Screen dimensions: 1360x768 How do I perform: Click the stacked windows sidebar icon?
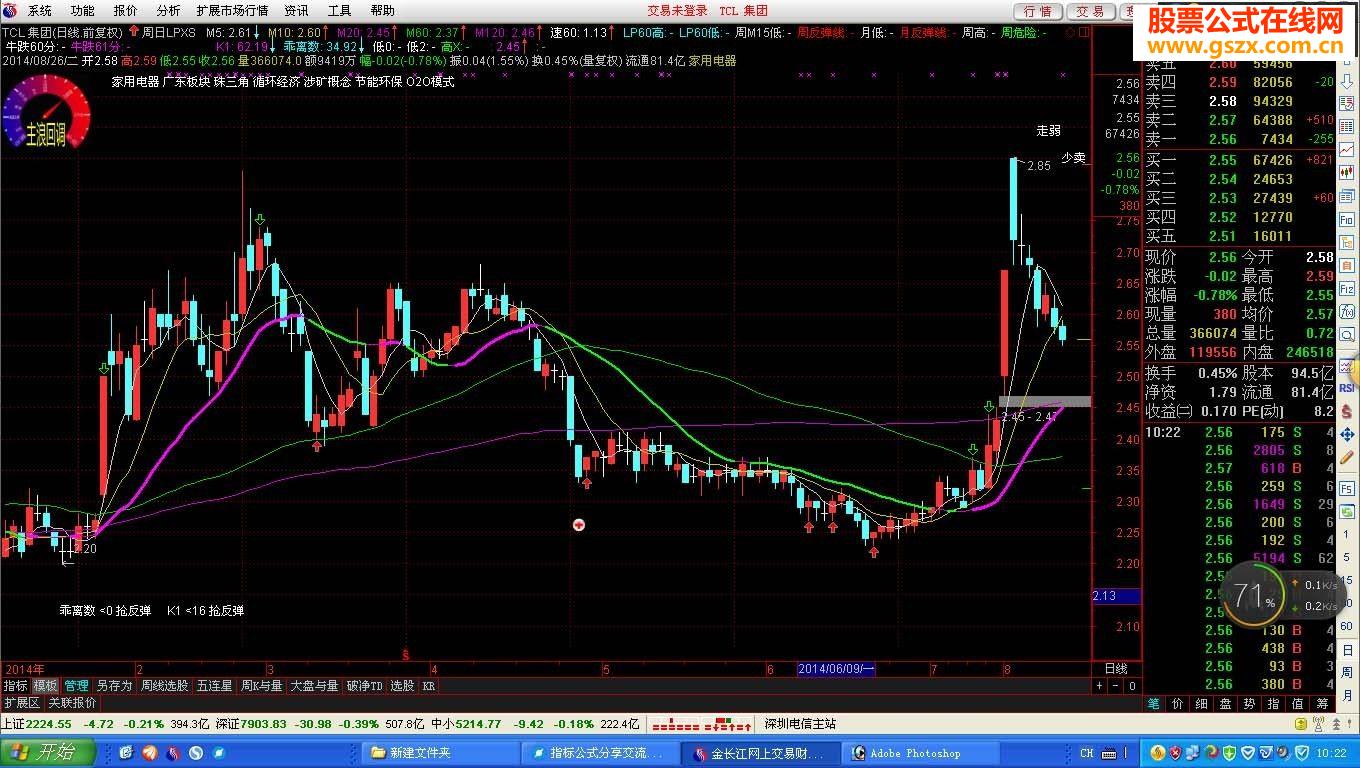(1346, 195)
